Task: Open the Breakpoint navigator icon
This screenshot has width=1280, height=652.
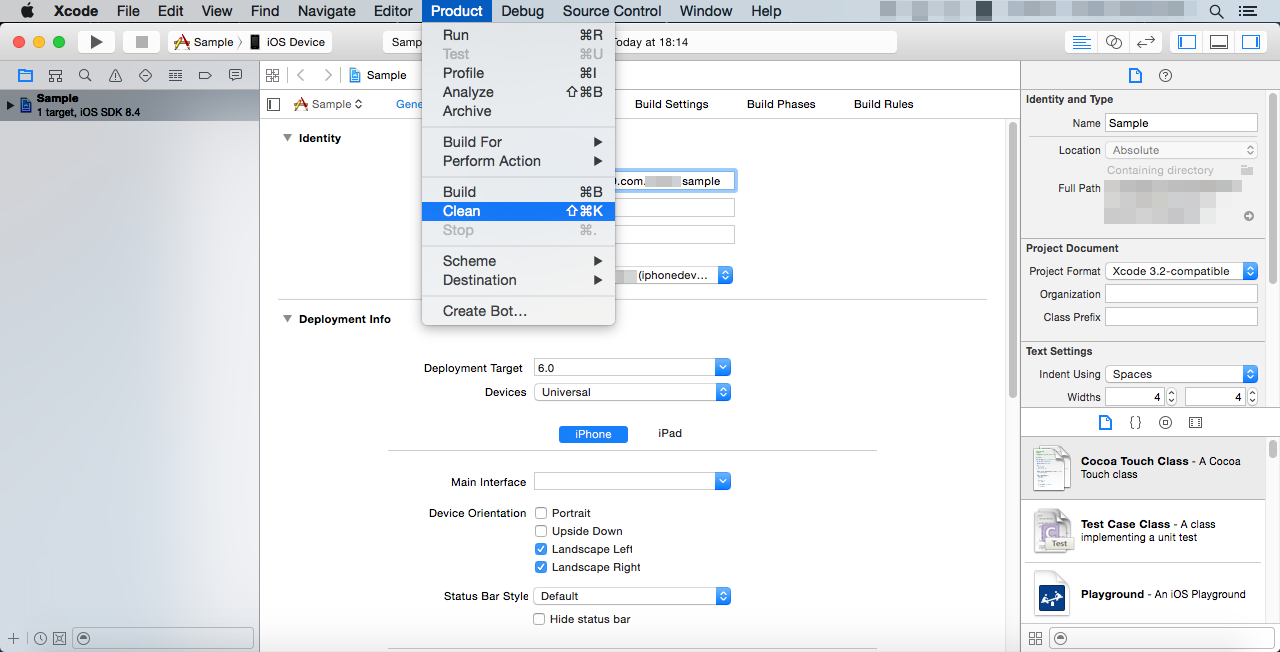Action: 205,75
